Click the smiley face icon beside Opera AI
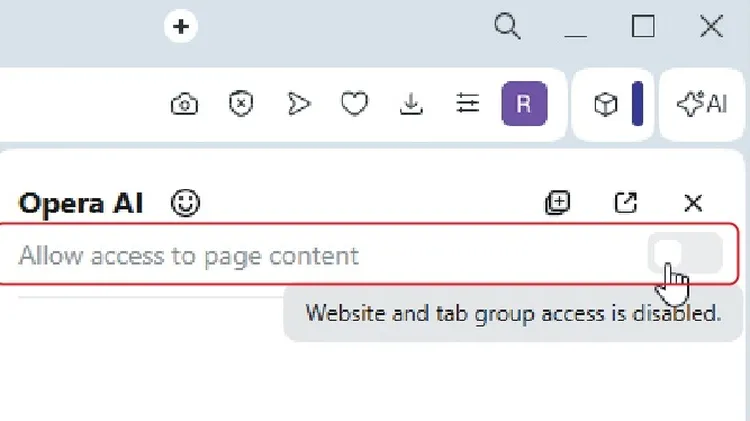This screenshot has height=421, width=750. tap(185, 203)
